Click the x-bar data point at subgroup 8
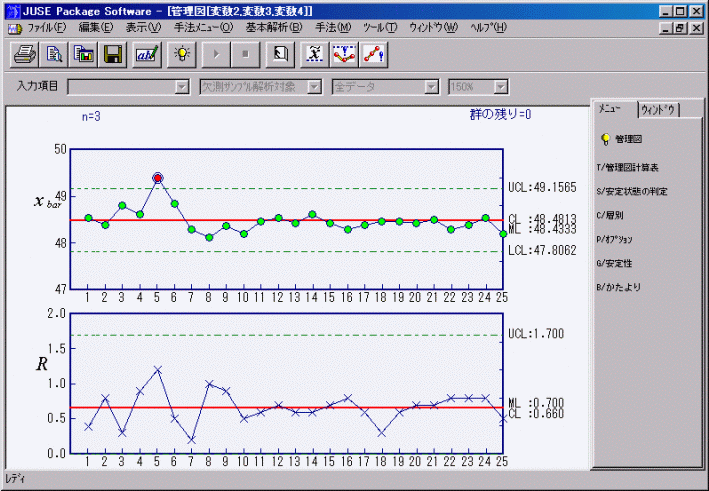709x491 pixels. [209, 237]
